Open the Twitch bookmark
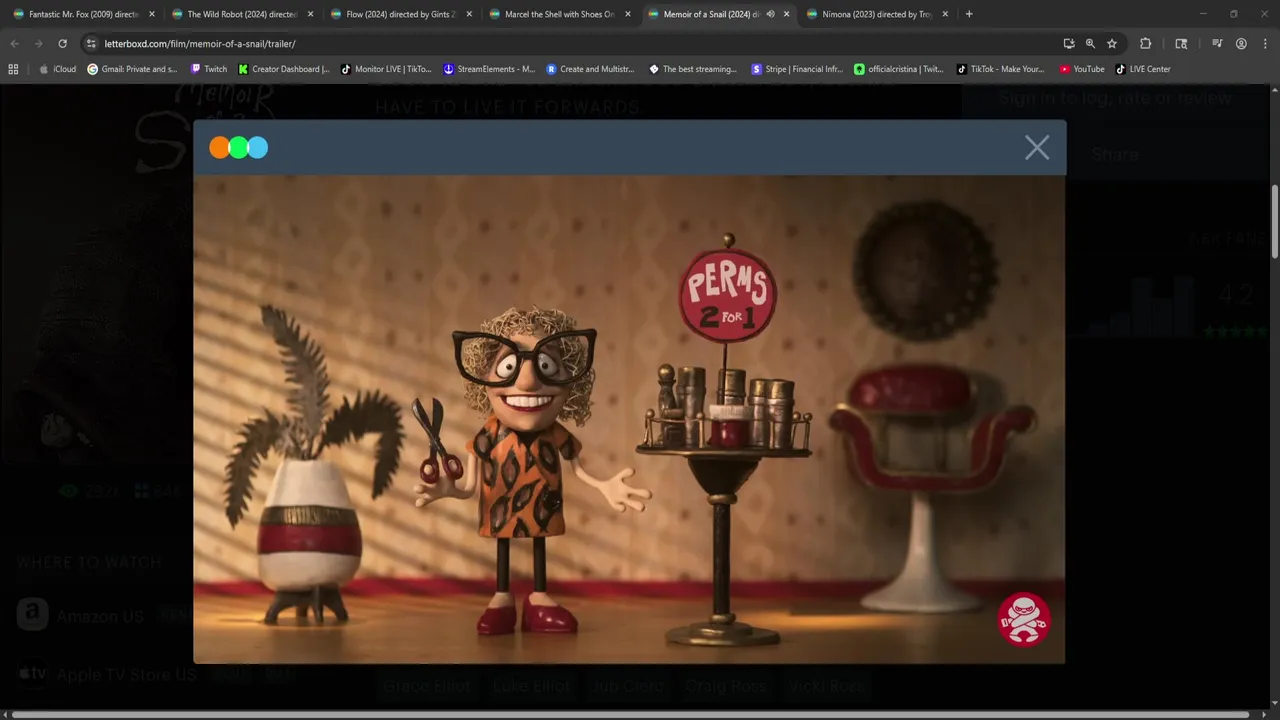The width and height of the screenshot is (1280, 720). point(208,69)
